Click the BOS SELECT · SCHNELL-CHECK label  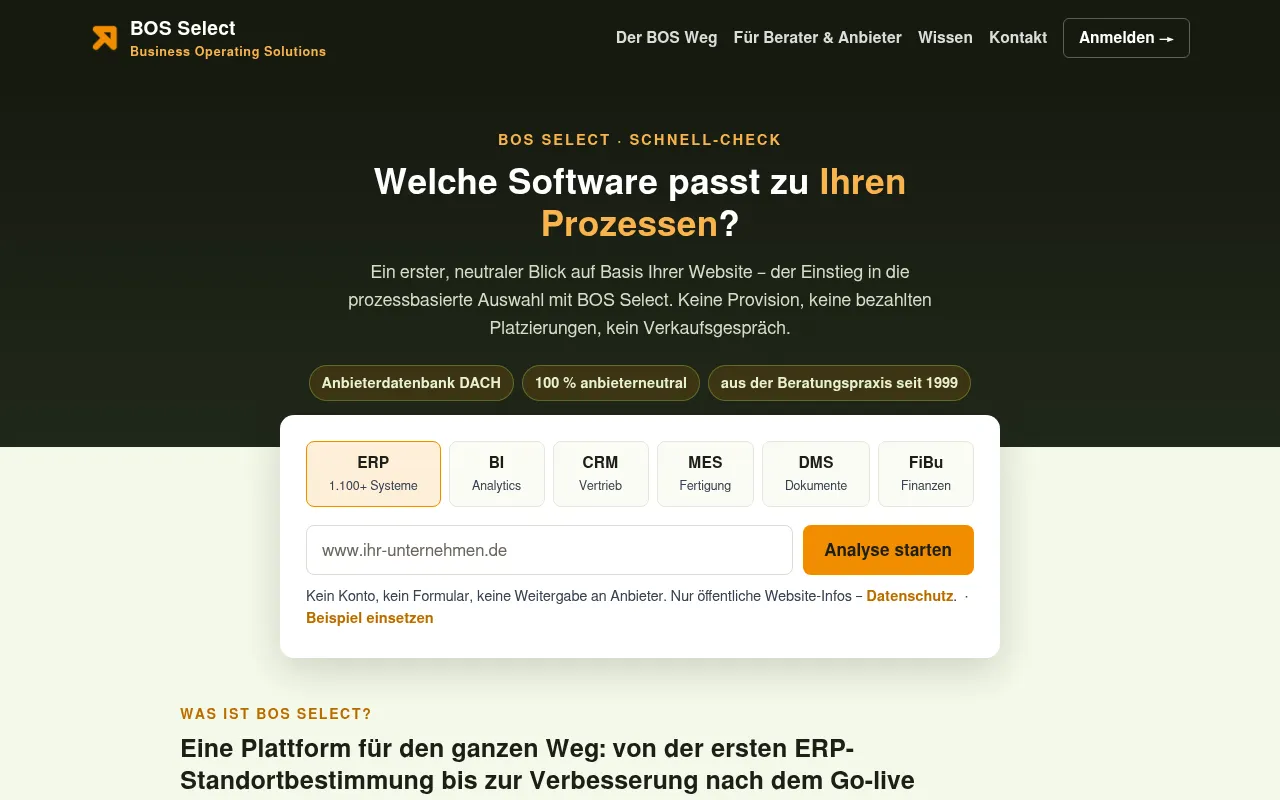[640, 140]
